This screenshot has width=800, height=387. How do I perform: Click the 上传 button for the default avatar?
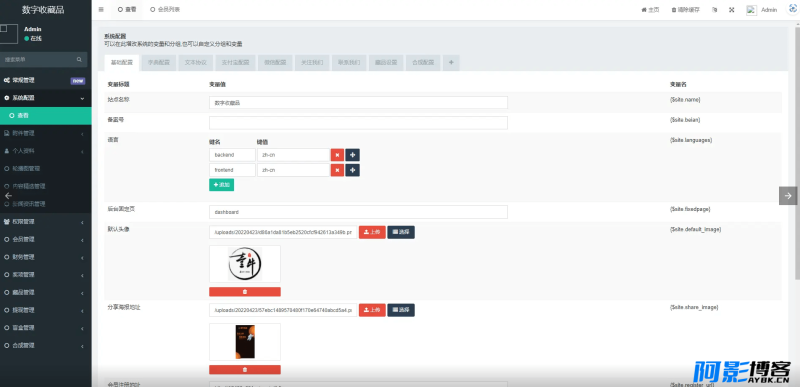372,232
